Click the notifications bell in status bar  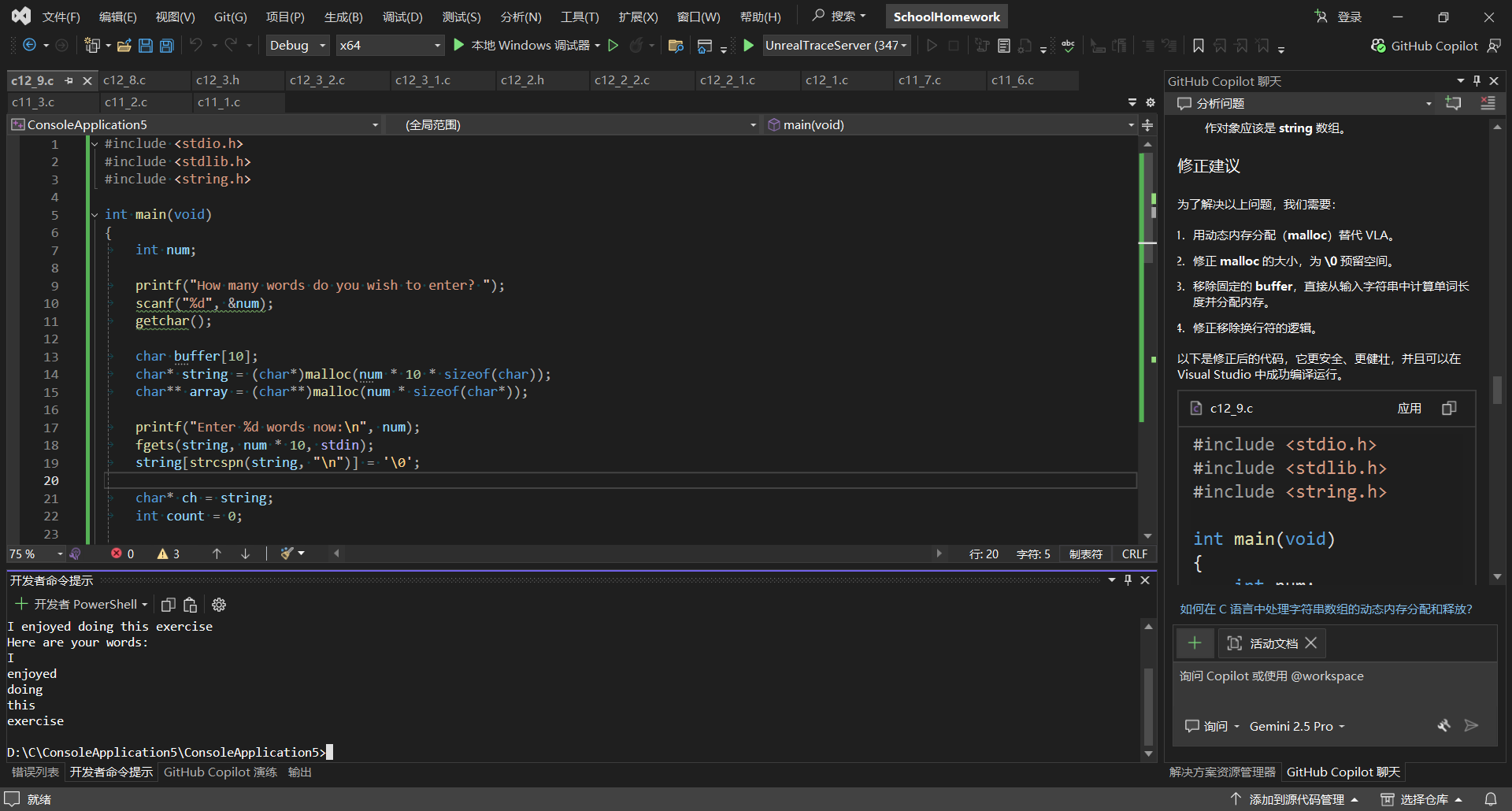(1491, 799)
